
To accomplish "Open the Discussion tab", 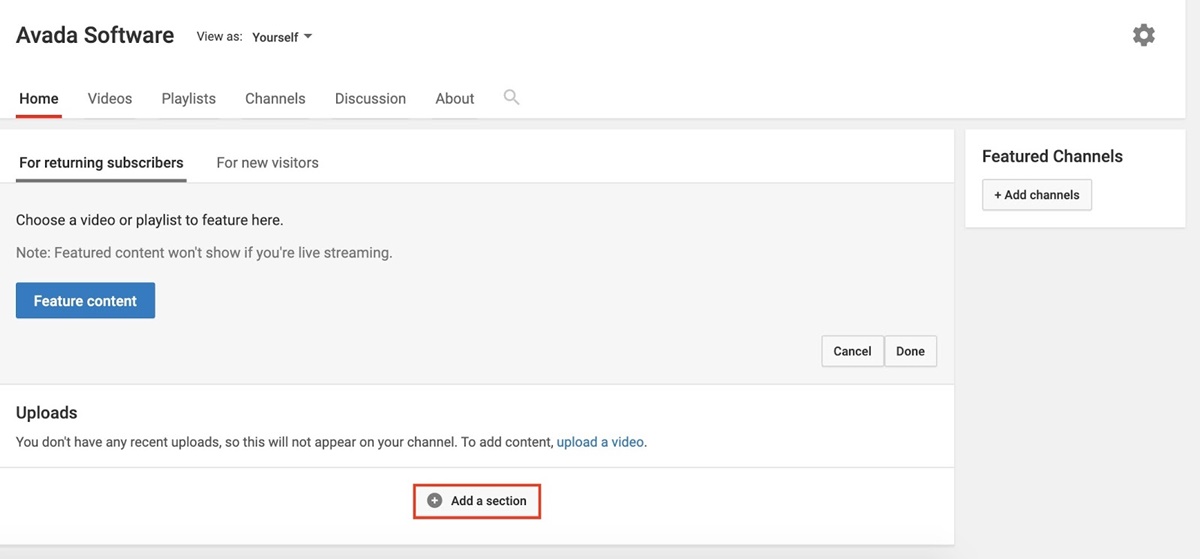I will (x=370, y=98).
